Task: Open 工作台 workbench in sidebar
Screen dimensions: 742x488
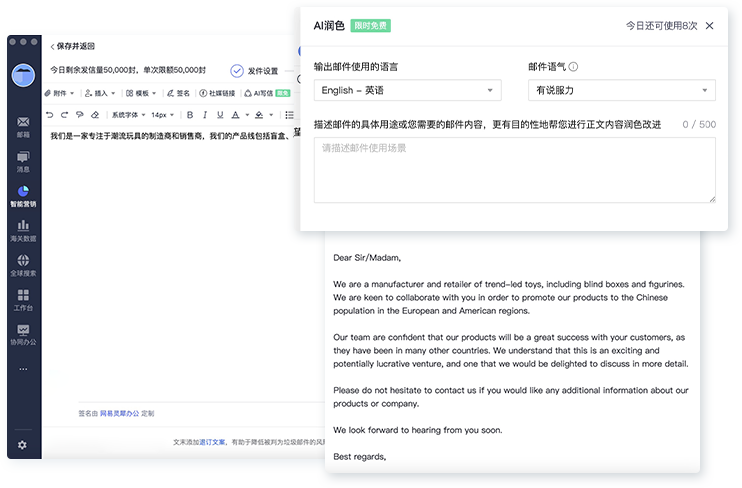Action: [x=23, y=299]
